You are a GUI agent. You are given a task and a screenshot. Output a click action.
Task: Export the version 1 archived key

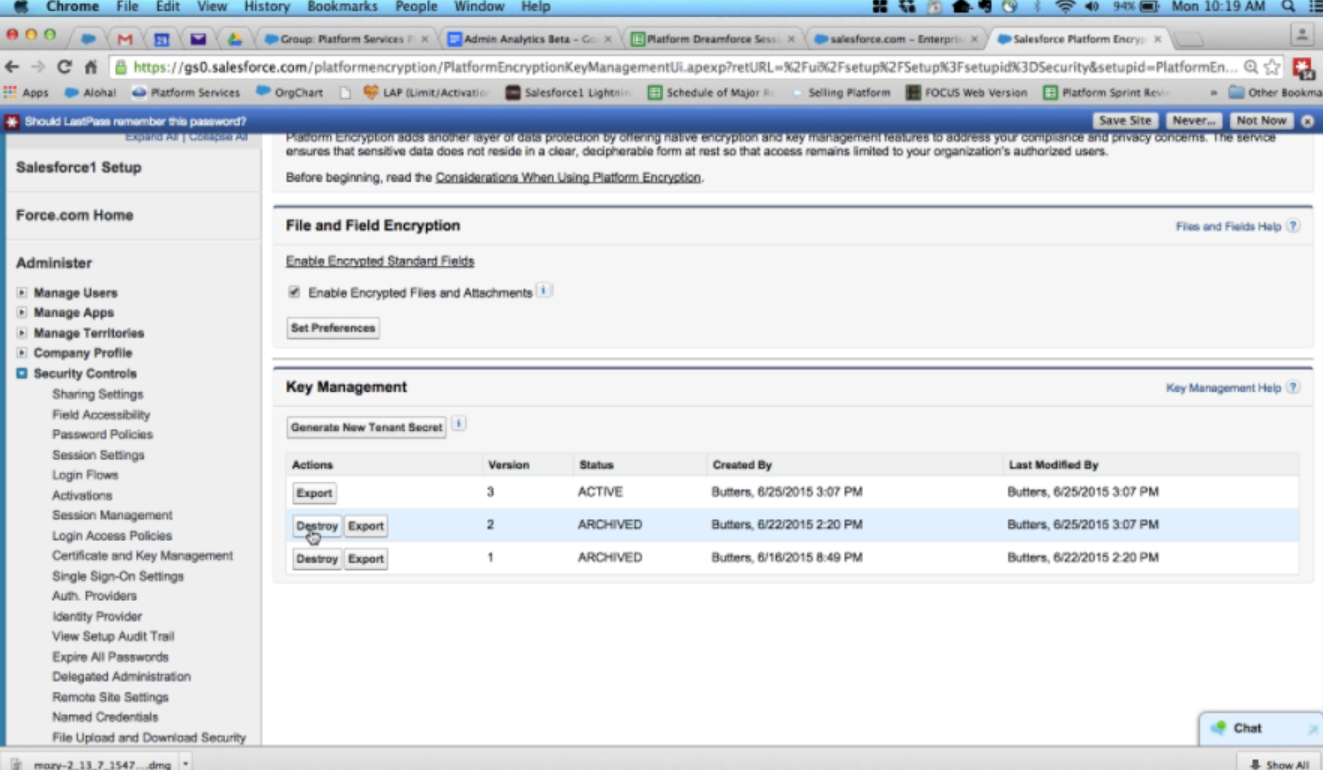pos(366,559)
